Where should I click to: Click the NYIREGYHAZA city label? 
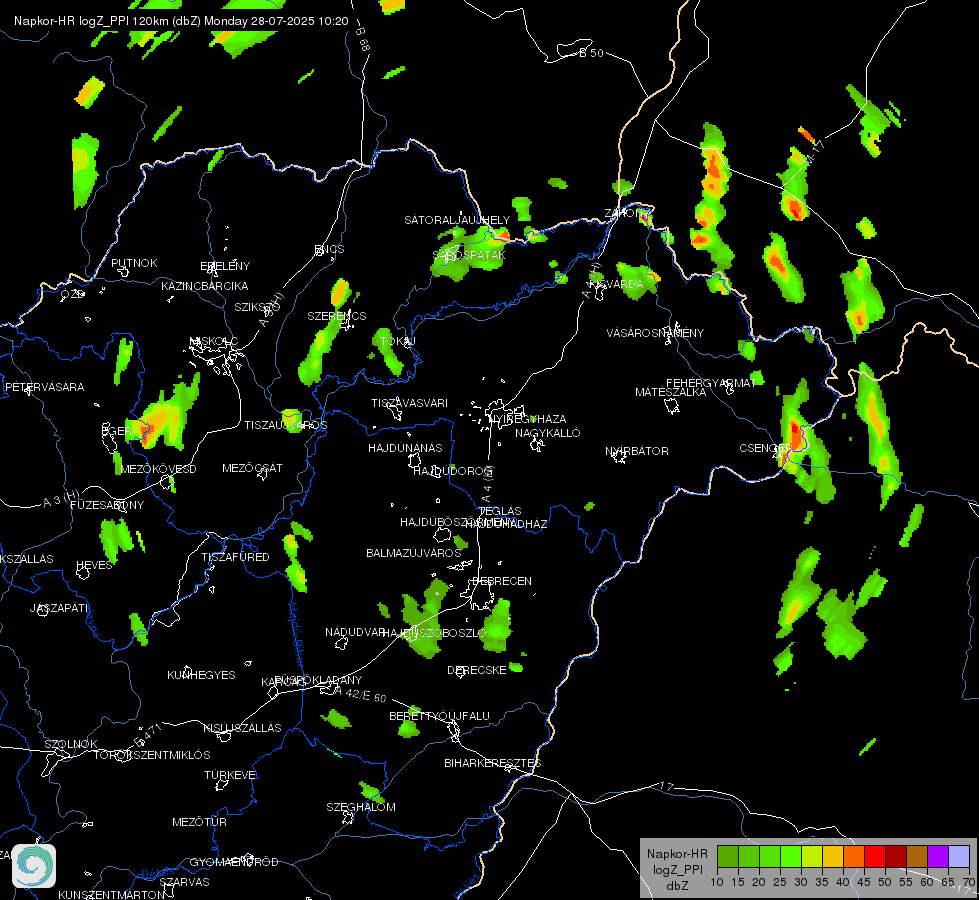point(528,419)
